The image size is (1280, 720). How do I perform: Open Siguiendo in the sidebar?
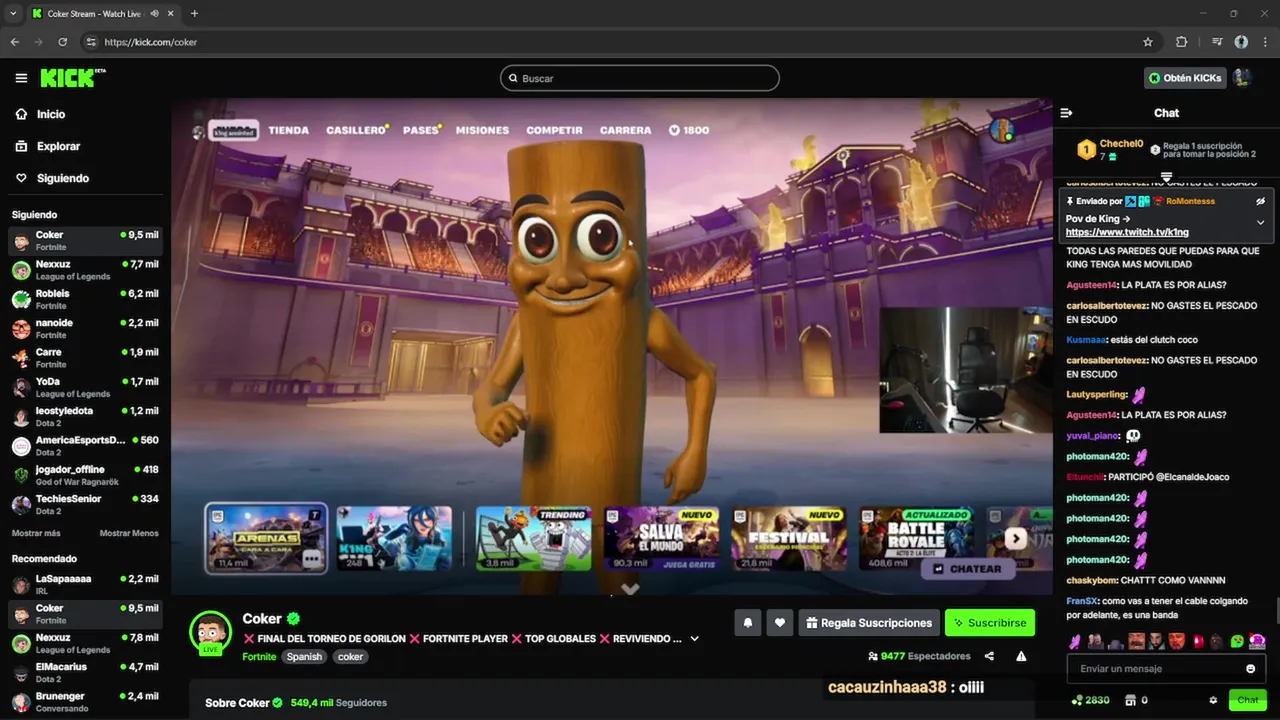point(63,178)
